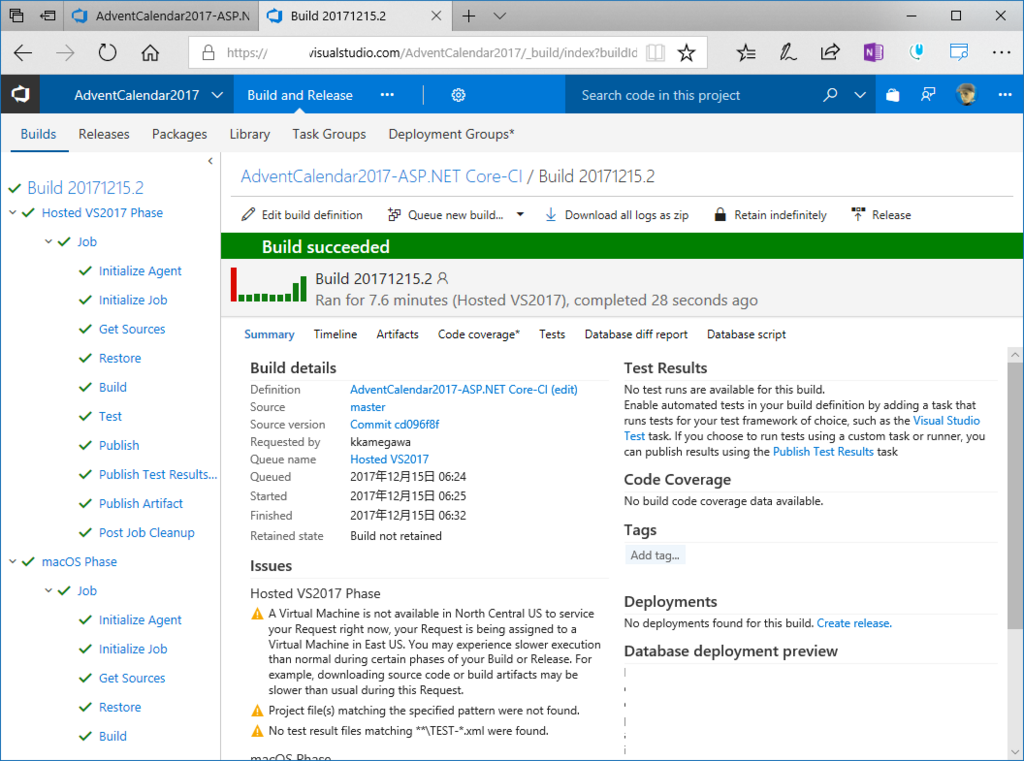Click Download all logs as zip
This screenshot has width=1024, height=761.
(616, 215)
